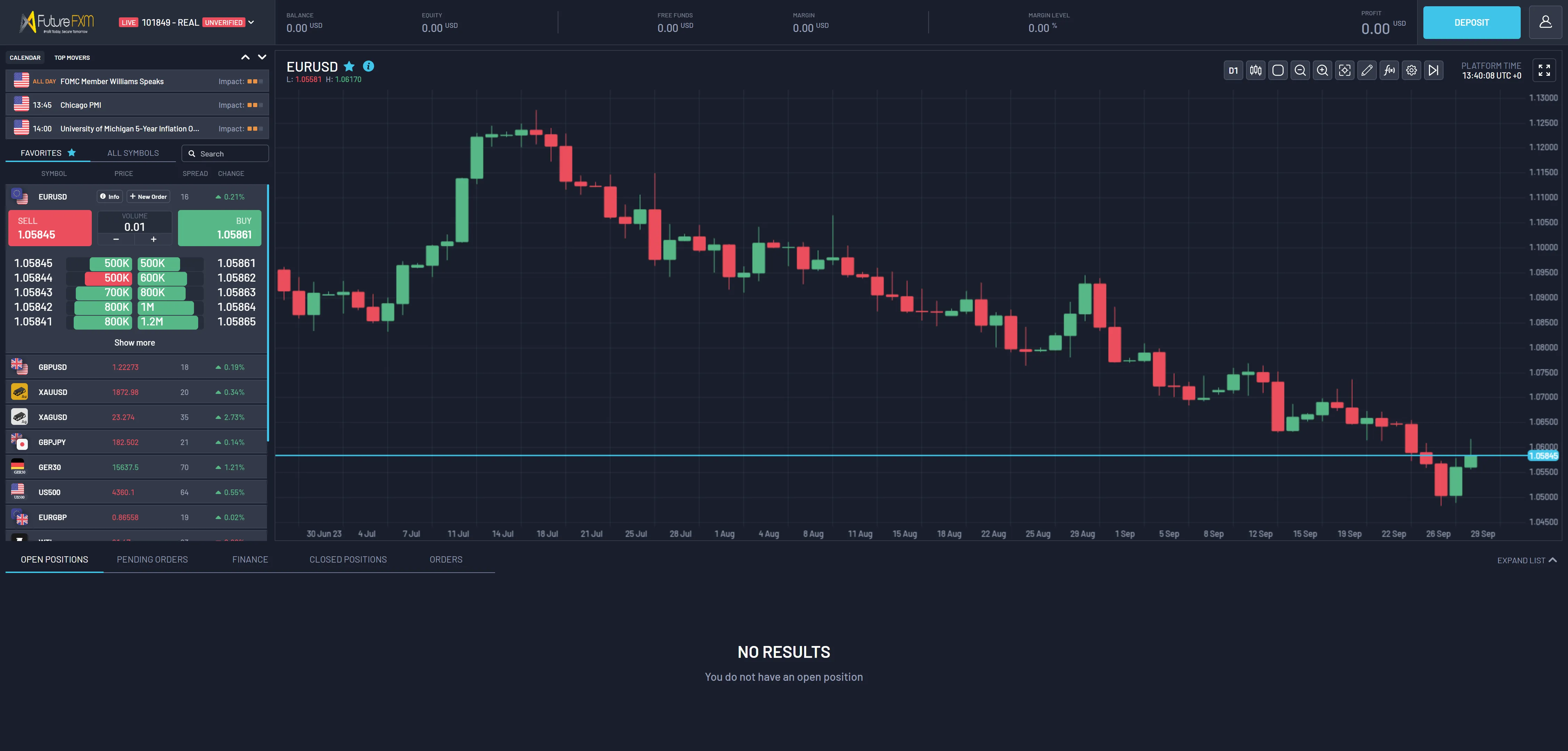The height and width of the screenshot is (751, 1568).
Task: Sort by the CHANGE column header
Action: coord(231,173)
